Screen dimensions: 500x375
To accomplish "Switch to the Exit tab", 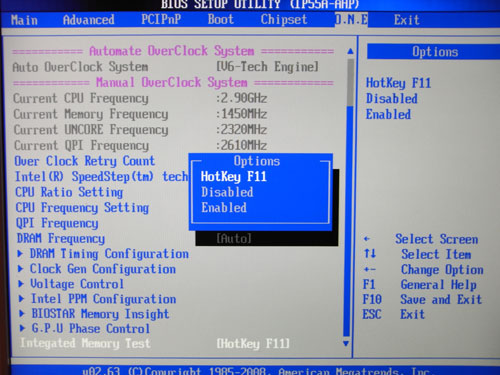I will click(x=407, y=20).
